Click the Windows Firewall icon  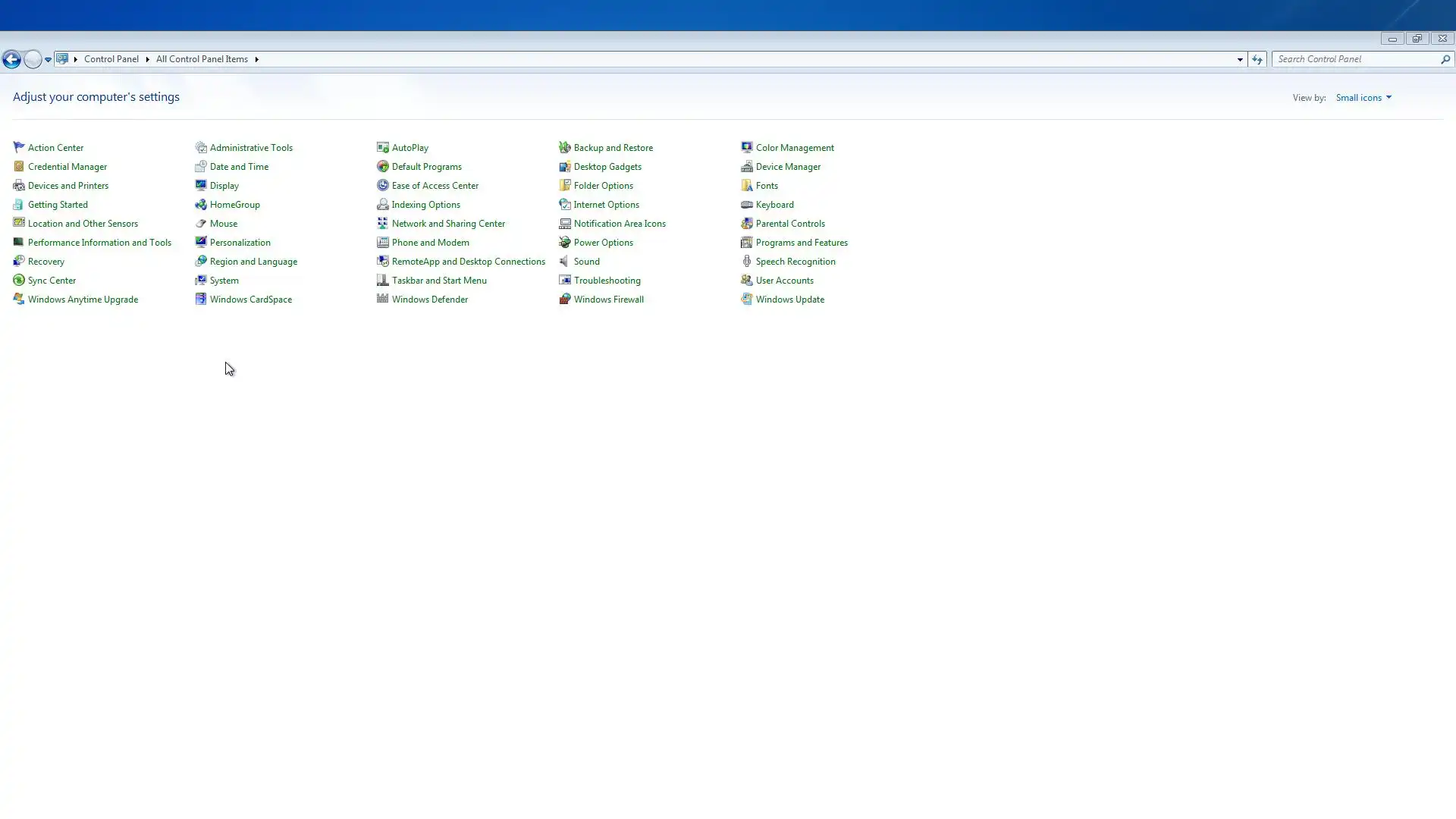[564, 299]
